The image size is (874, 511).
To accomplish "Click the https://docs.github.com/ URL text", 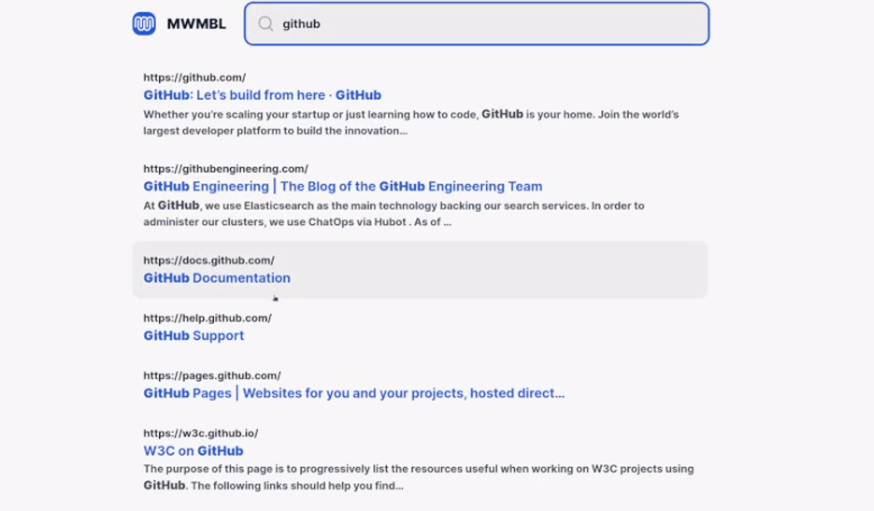I will pyautogui.click(x=209, y=260).
